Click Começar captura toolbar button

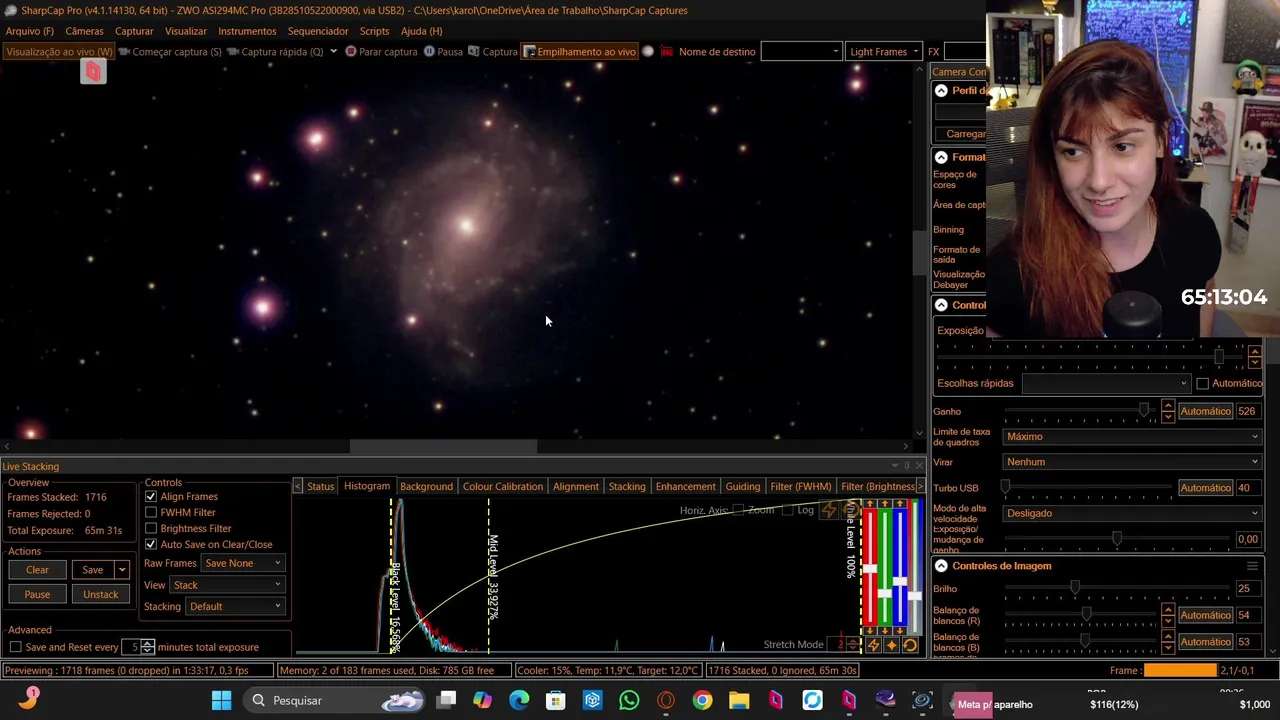click(169, 52)
